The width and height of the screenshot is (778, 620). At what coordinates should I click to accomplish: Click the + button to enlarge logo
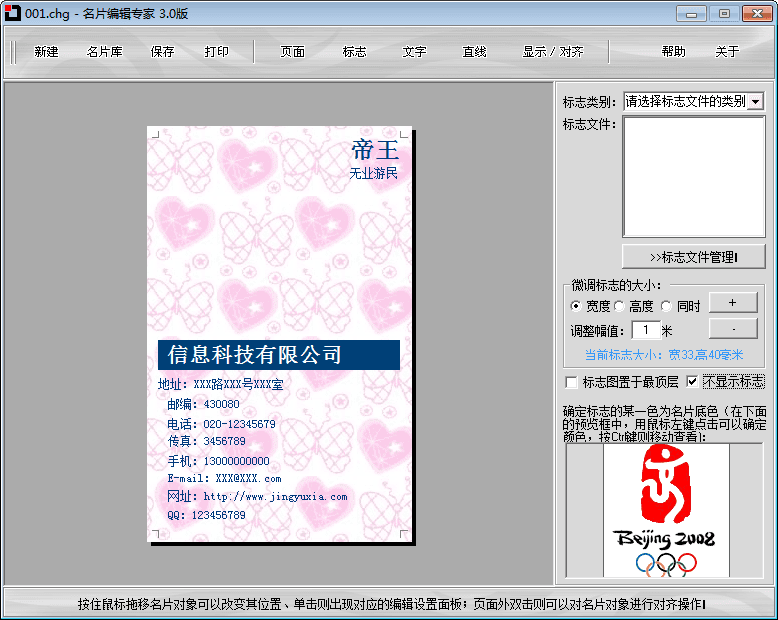point(732,302)
